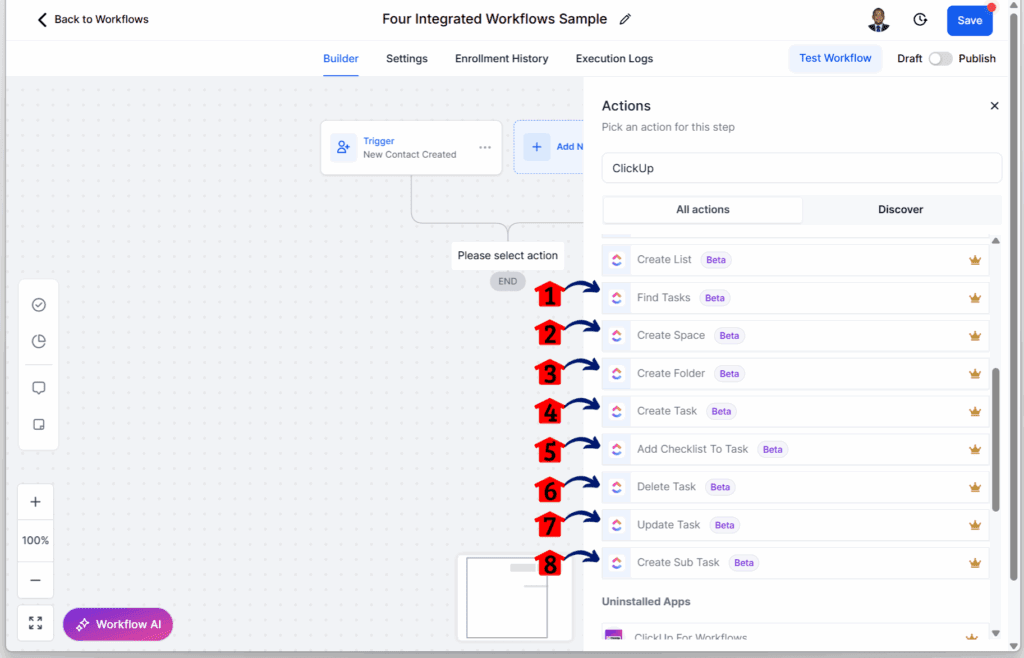
Task: Click the Beta badge on Create Task
Action: (721, 411)
